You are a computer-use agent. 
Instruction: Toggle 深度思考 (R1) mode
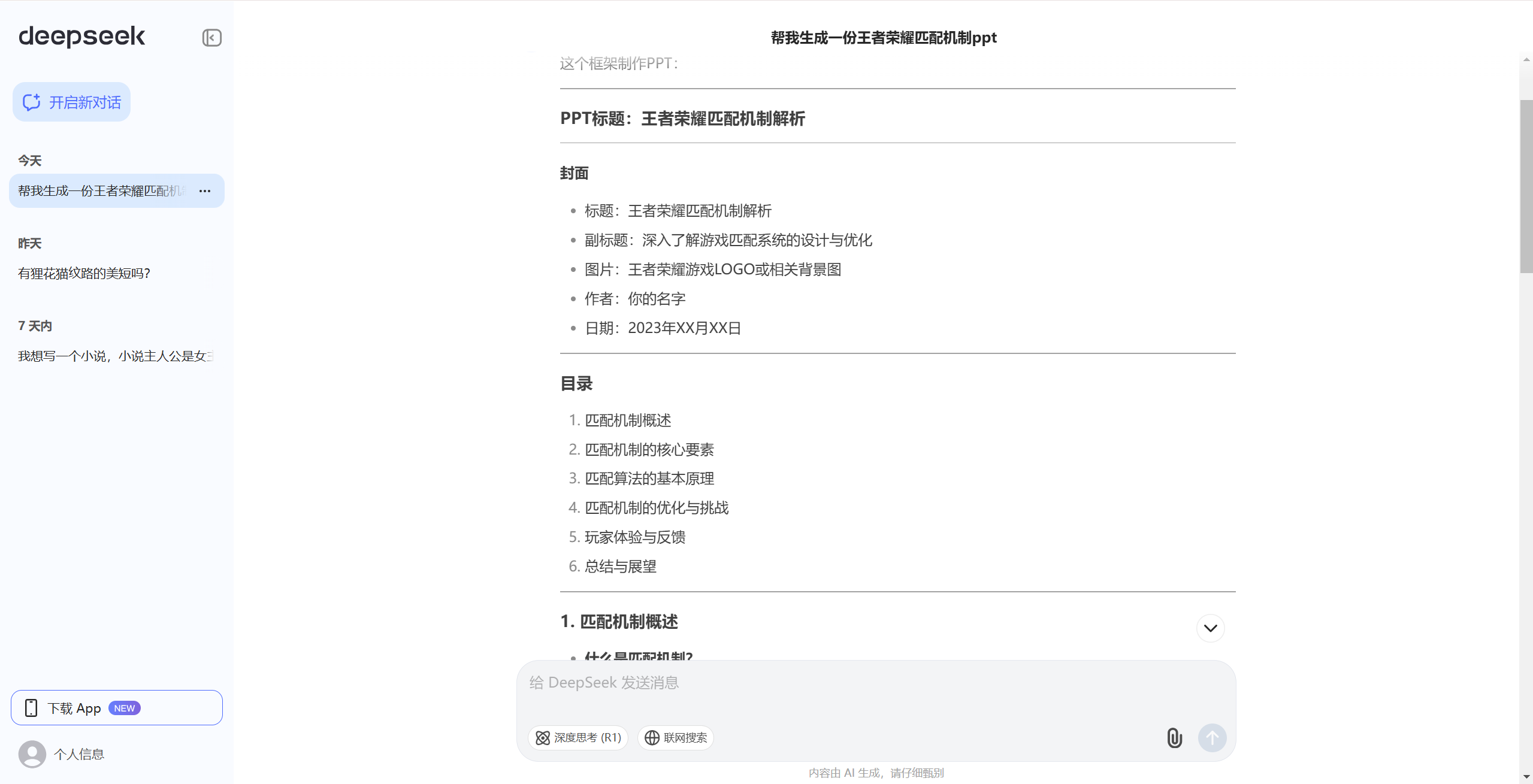click(x=578, y=738)
